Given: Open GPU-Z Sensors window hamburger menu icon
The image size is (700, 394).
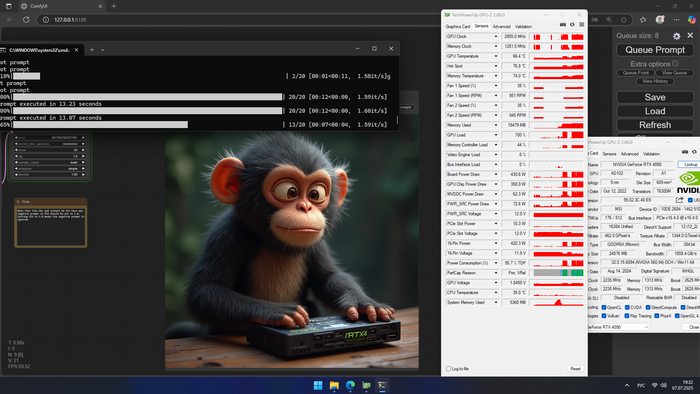Looking at the screenshot, I should pos(581,25).
